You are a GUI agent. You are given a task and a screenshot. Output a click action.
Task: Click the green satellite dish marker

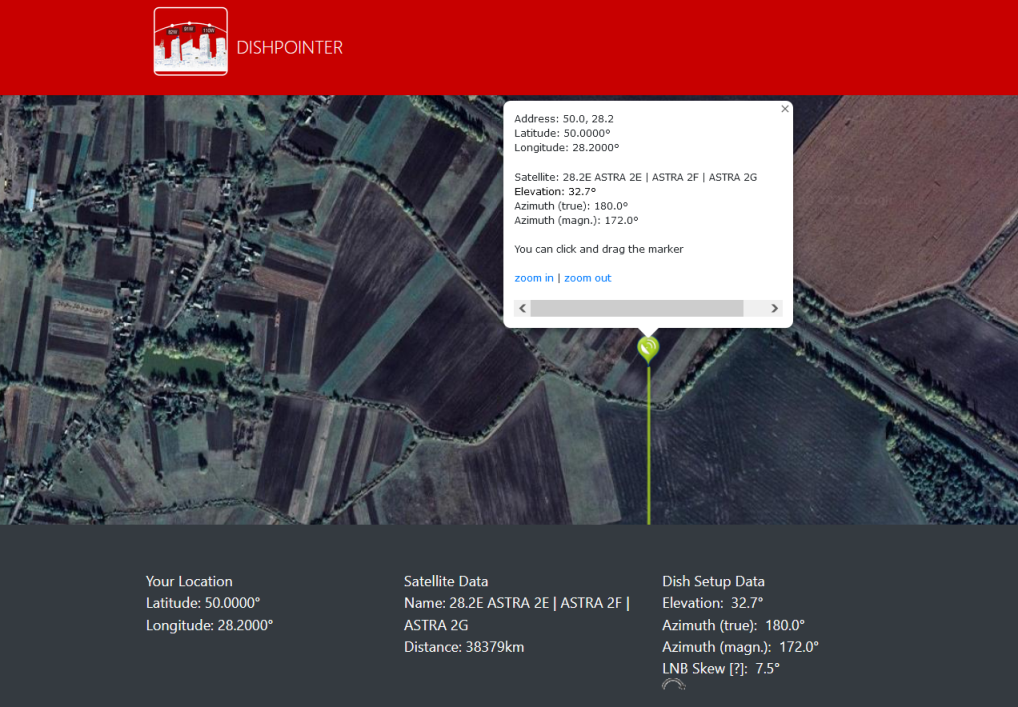648,347
